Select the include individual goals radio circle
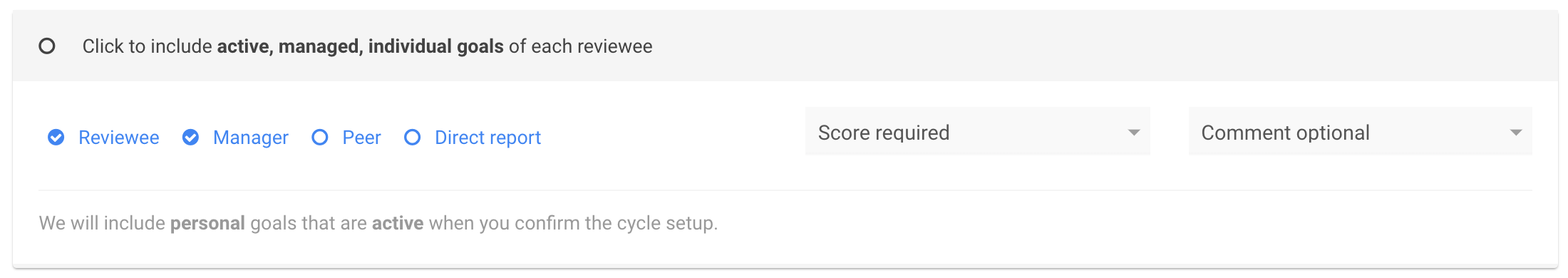 (x=47, y=46)
